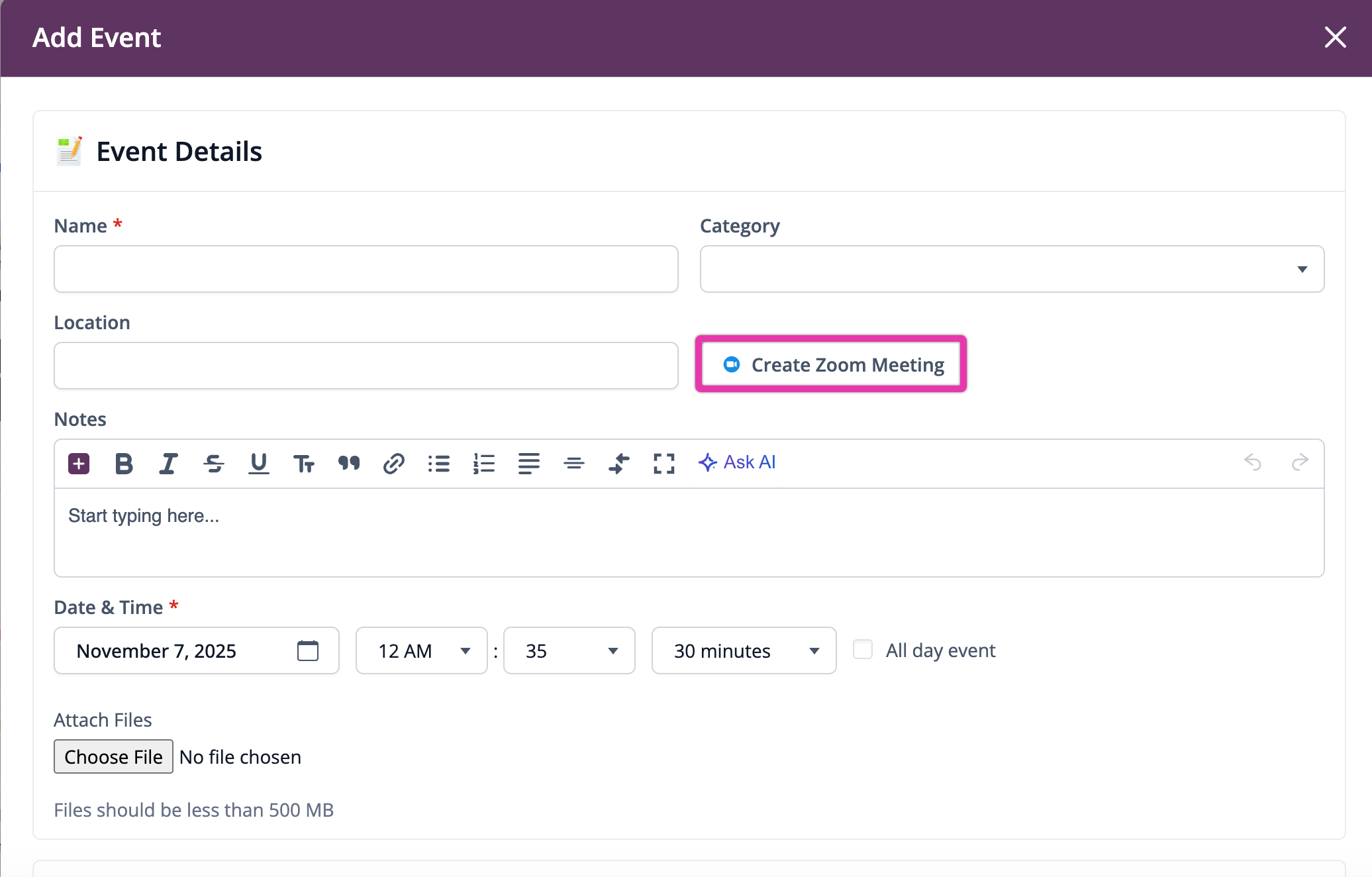
Task: Expand Notes editor to fullscreen
Action: tap(663, 463)
